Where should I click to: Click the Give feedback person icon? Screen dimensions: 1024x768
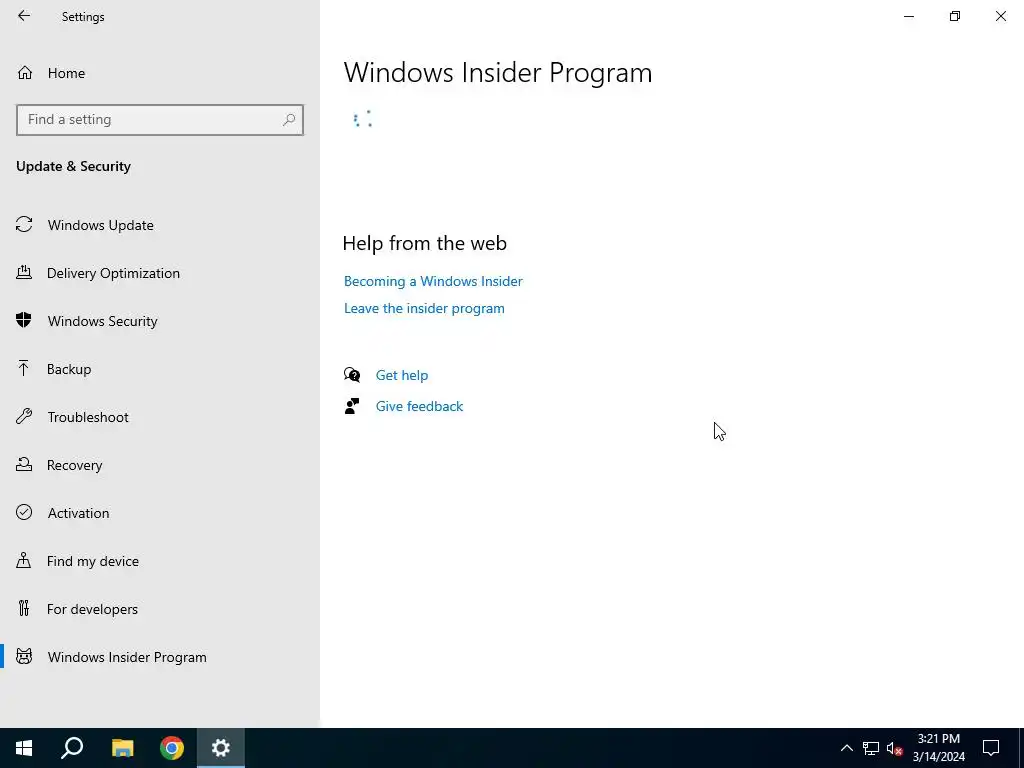tap(352, 406)
